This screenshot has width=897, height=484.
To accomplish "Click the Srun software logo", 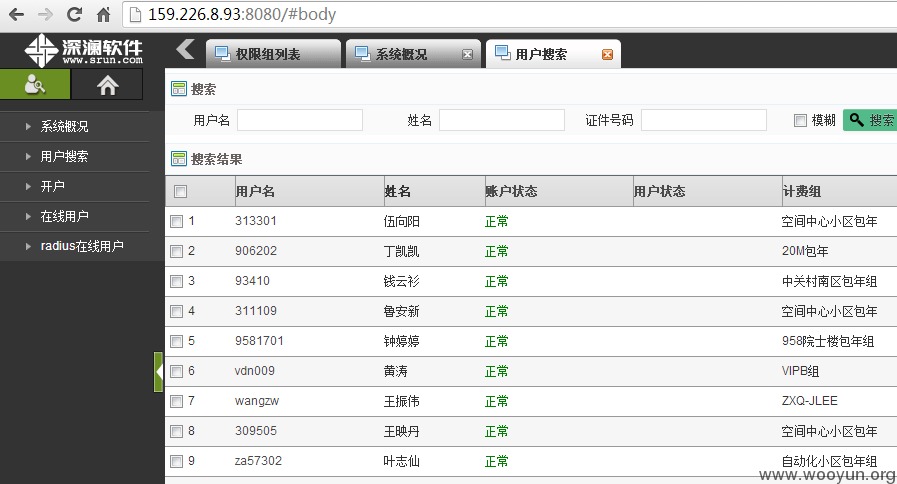I will (x=84, y=50).
